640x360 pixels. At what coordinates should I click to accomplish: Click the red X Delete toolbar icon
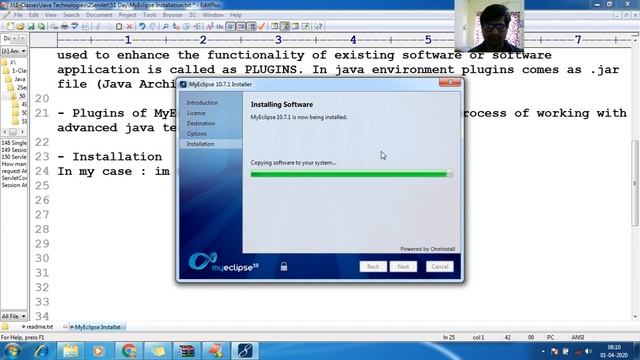click(x=129, y=27)
